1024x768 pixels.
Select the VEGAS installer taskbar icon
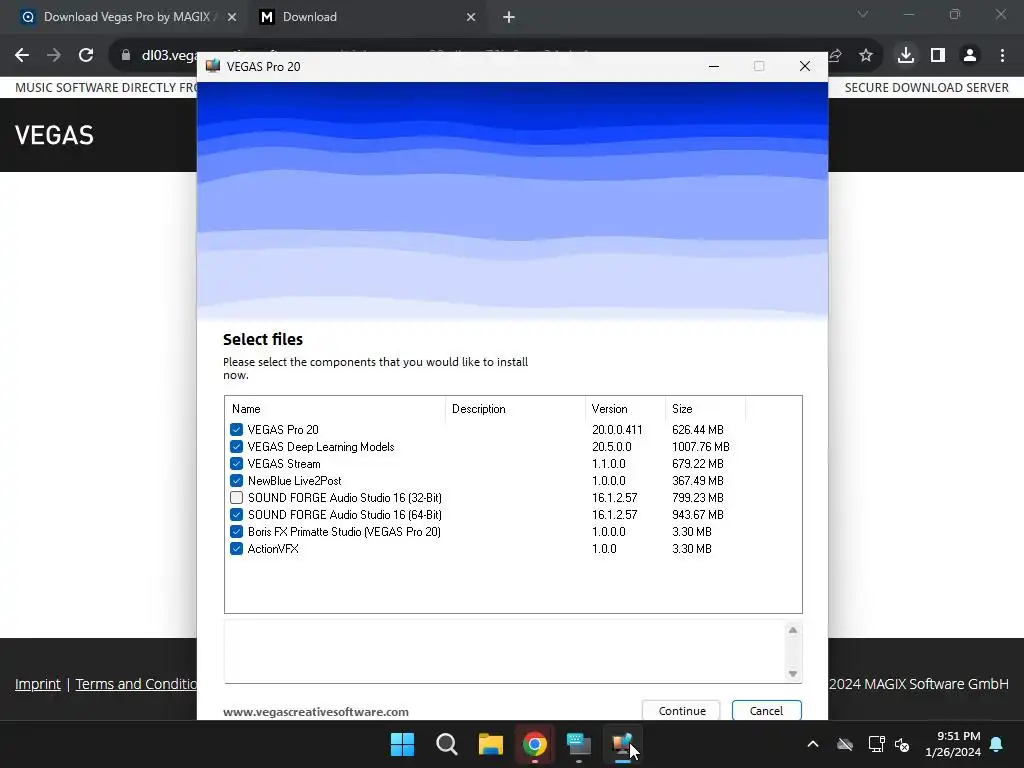(x=622, y=744)
